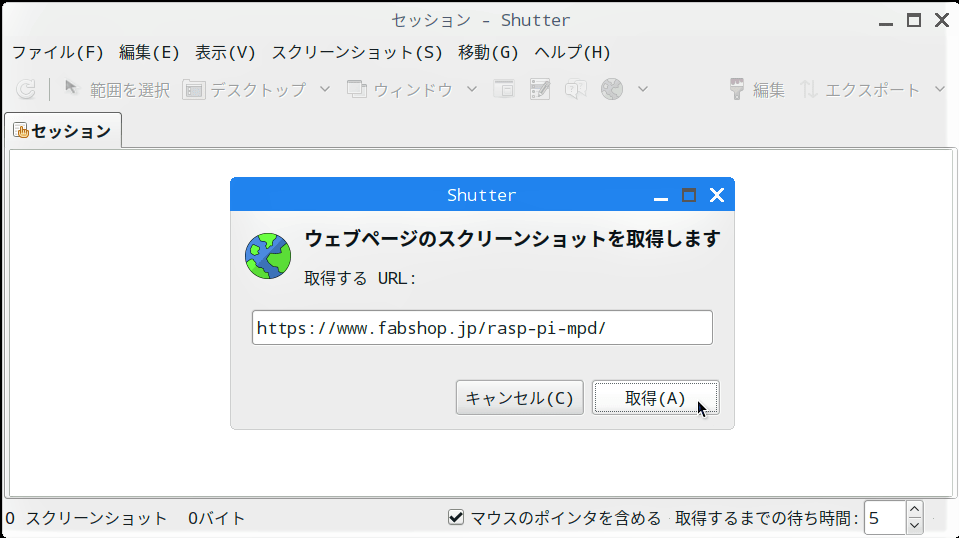This screenshot has width=959, height=538.
Task: Click the 取得(A) button
Action: tap(656, 398)
